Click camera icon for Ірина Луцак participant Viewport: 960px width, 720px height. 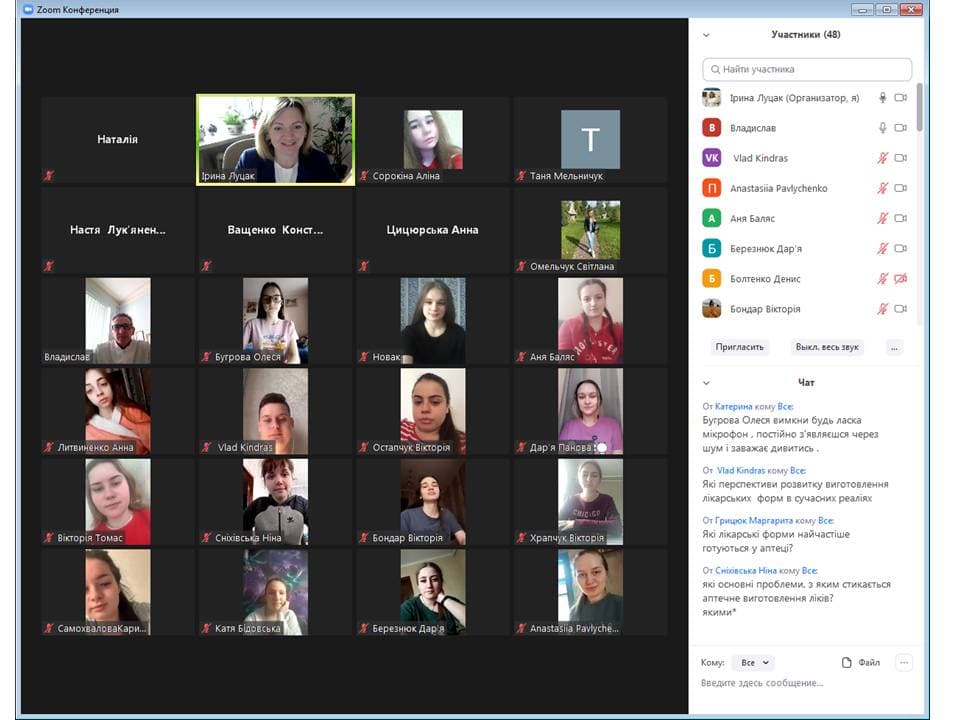pos(900,97)
